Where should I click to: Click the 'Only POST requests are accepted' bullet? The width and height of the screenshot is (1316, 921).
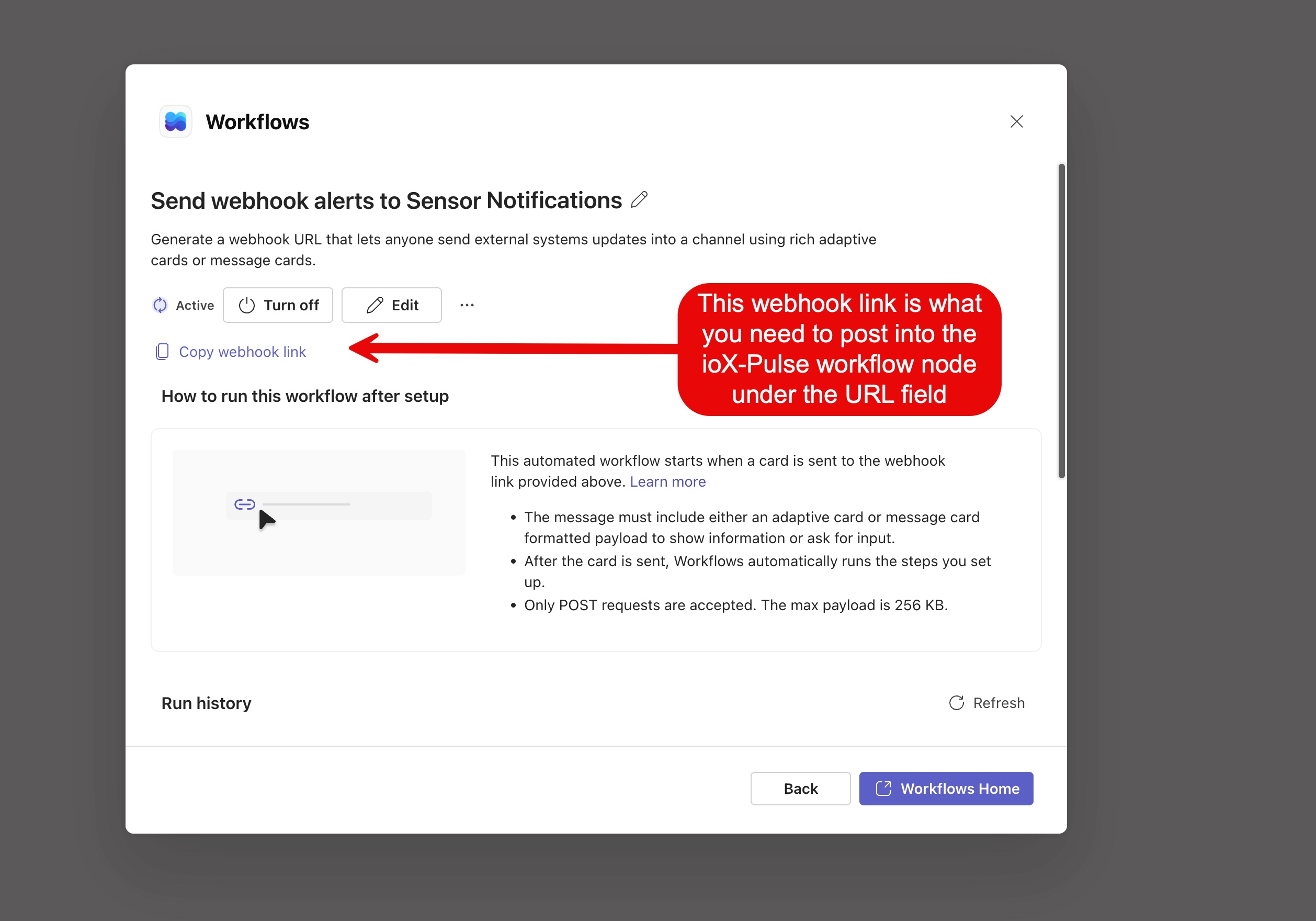tap(736, 605)
